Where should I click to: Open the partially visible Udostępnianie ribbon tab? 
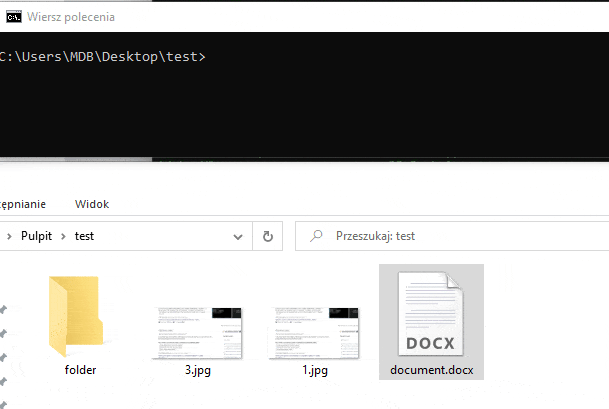click(22, 203)
